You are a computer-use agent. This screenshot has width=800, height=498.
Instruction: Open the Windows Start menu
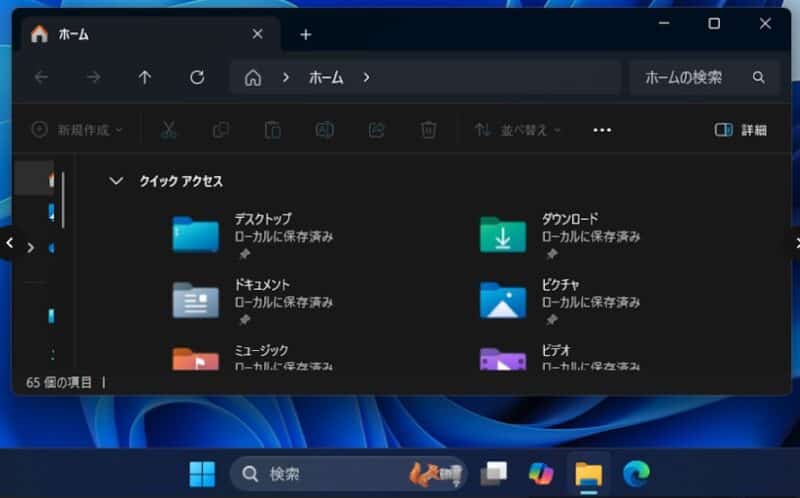(x=203, y=474)
